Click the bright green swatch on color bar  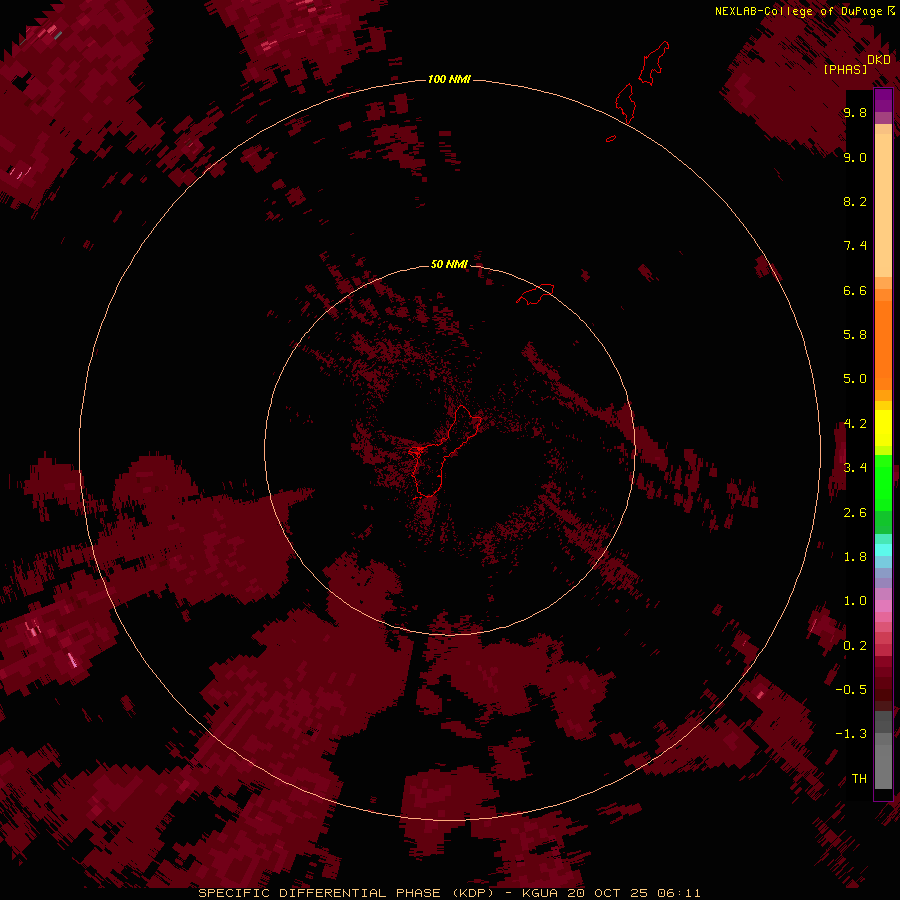(883, 482)
